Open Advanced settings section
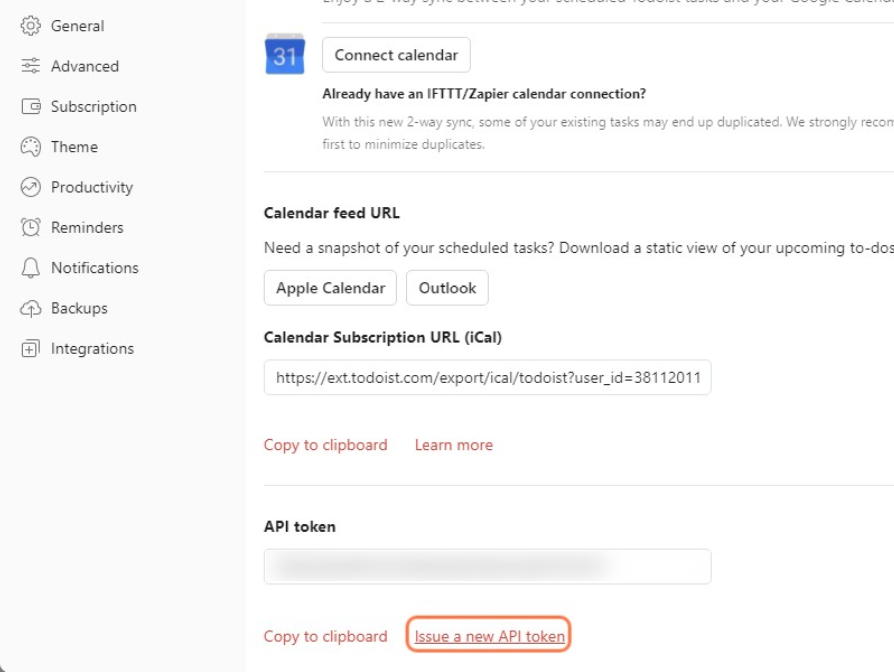 (x=85, y=66)
